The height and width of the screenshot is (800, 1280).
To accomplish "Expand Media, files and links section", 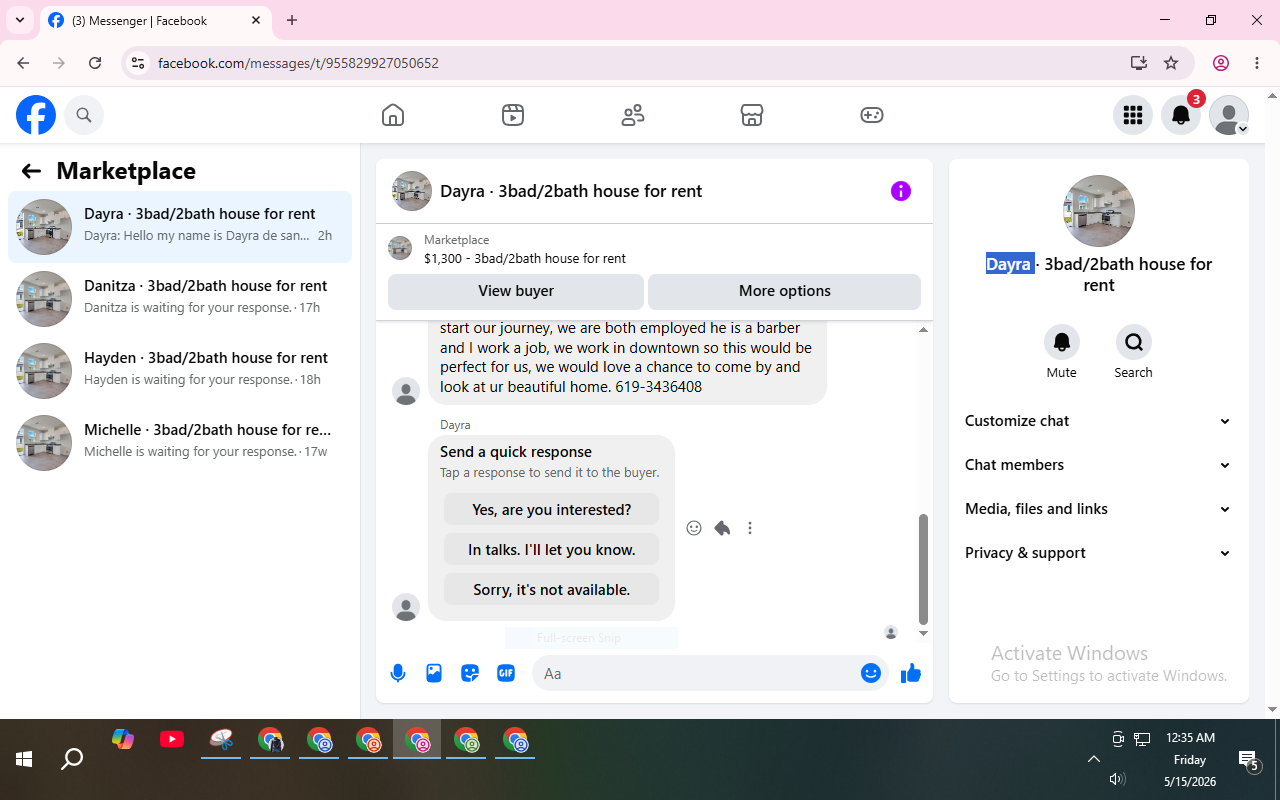I will (1099, 509).
